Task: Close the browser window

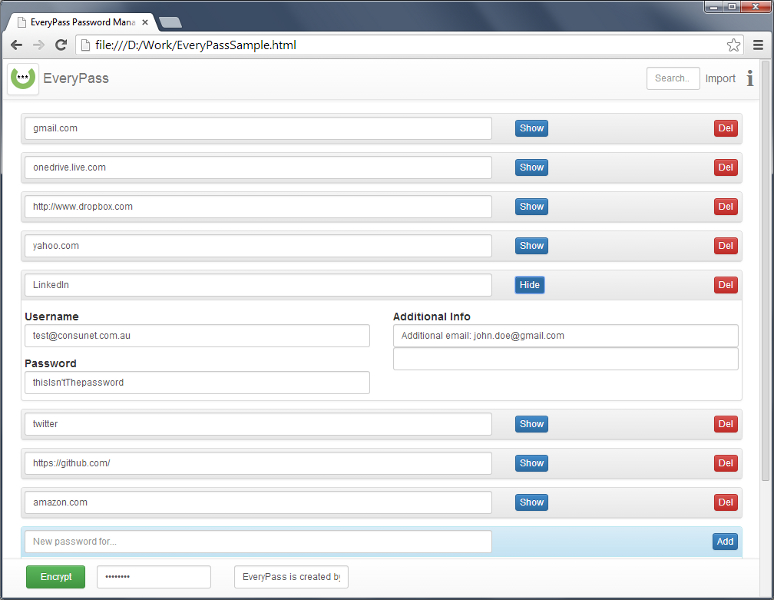Action: point(755,7)
